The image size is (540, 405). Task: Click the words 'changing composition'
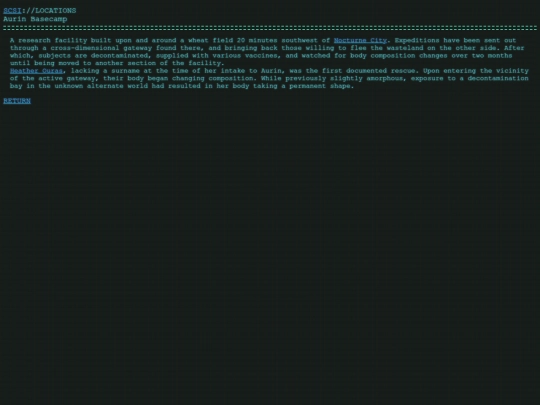[212, 78]
